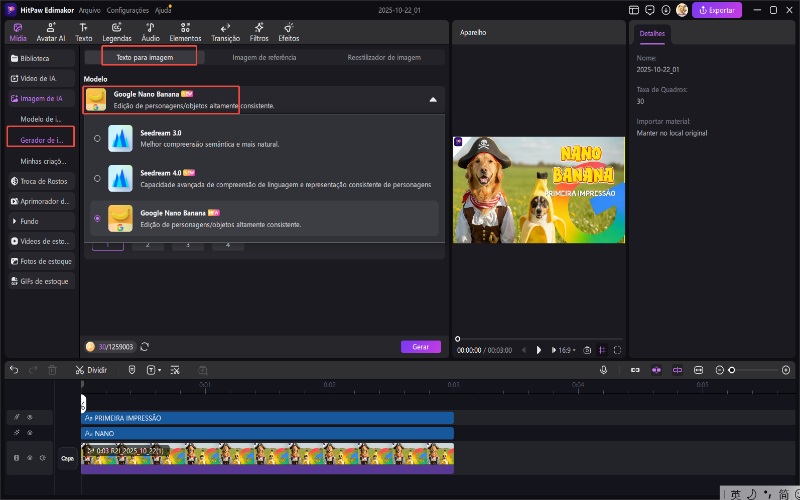This screenshot has width=800, height=500.
Task: Open the 16:9 aspect ratio dropdown
Action: tap(566, 350)
